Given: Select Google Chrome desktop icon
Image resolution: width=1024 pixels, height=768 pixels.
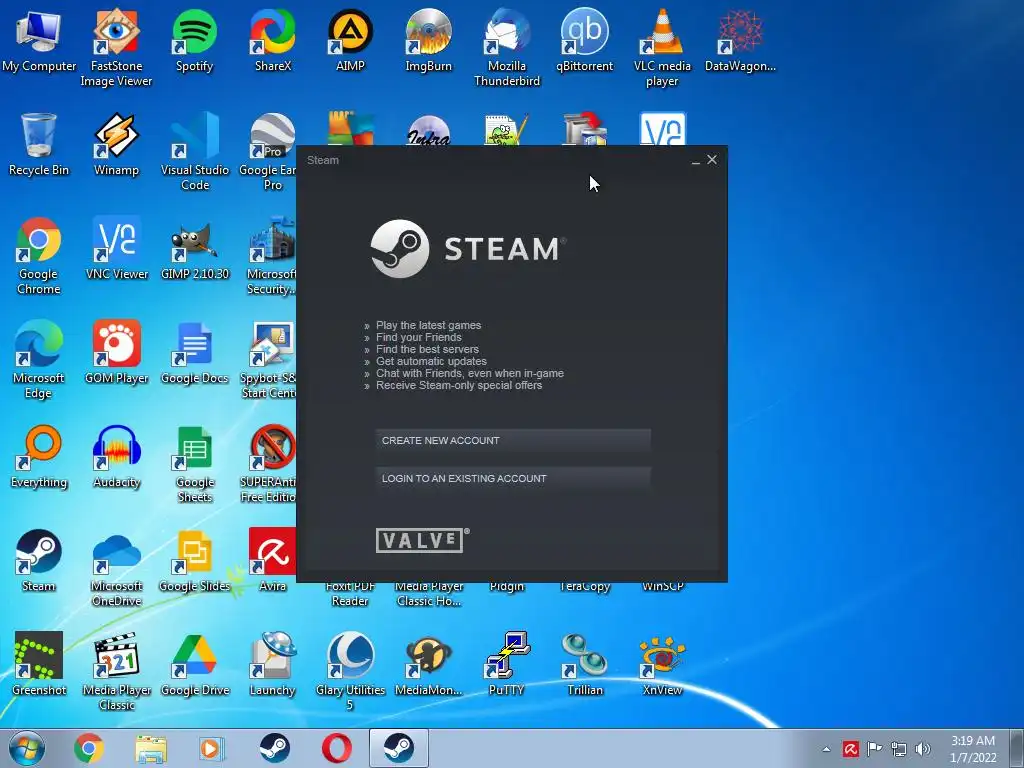Looking at the screenshot, I should (x=39, y=255).
